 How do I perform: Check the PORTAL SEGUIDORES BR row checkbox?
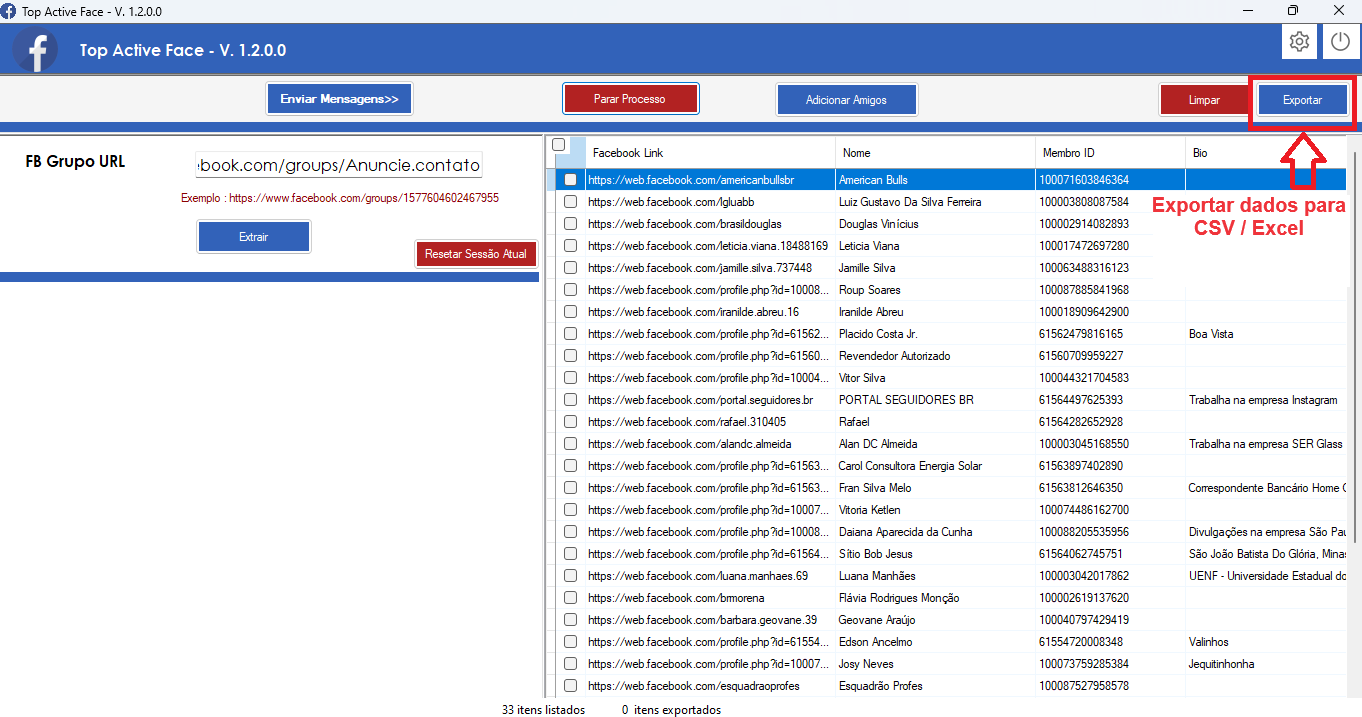pos(570,400)
